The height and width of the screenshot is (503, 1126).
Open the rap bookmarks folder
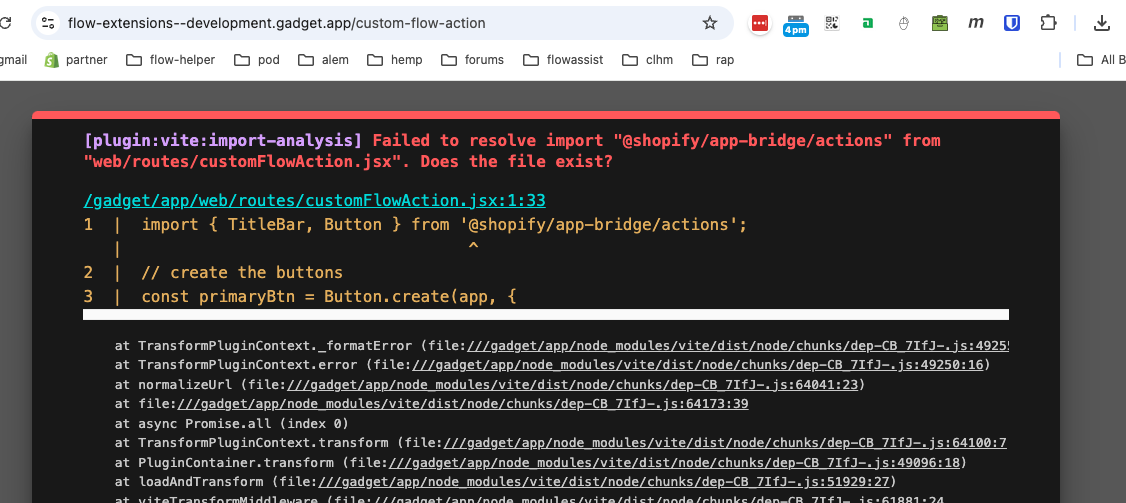tap(712, 60)
